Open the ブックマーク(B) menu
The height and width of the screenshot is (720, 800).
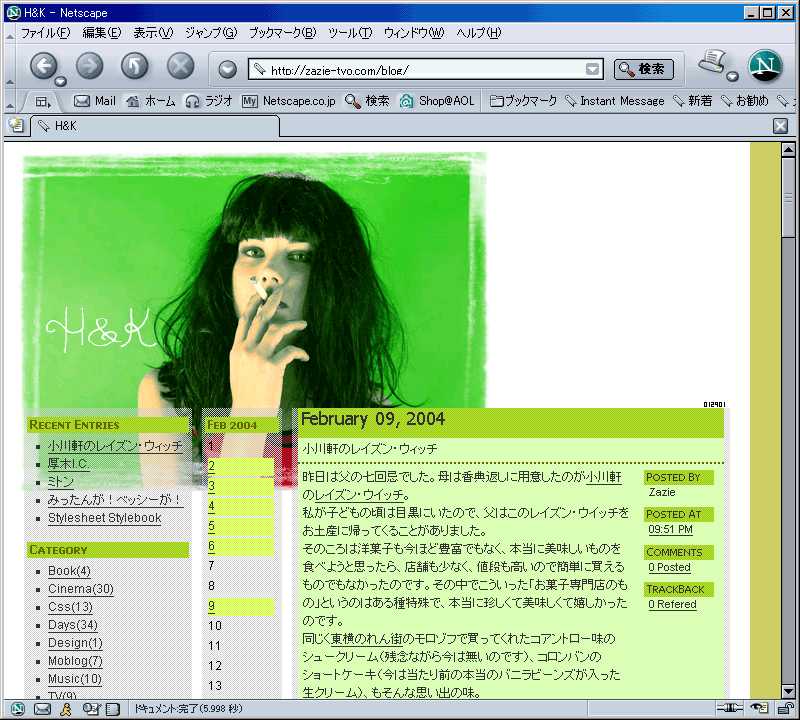tap(282, 33)
